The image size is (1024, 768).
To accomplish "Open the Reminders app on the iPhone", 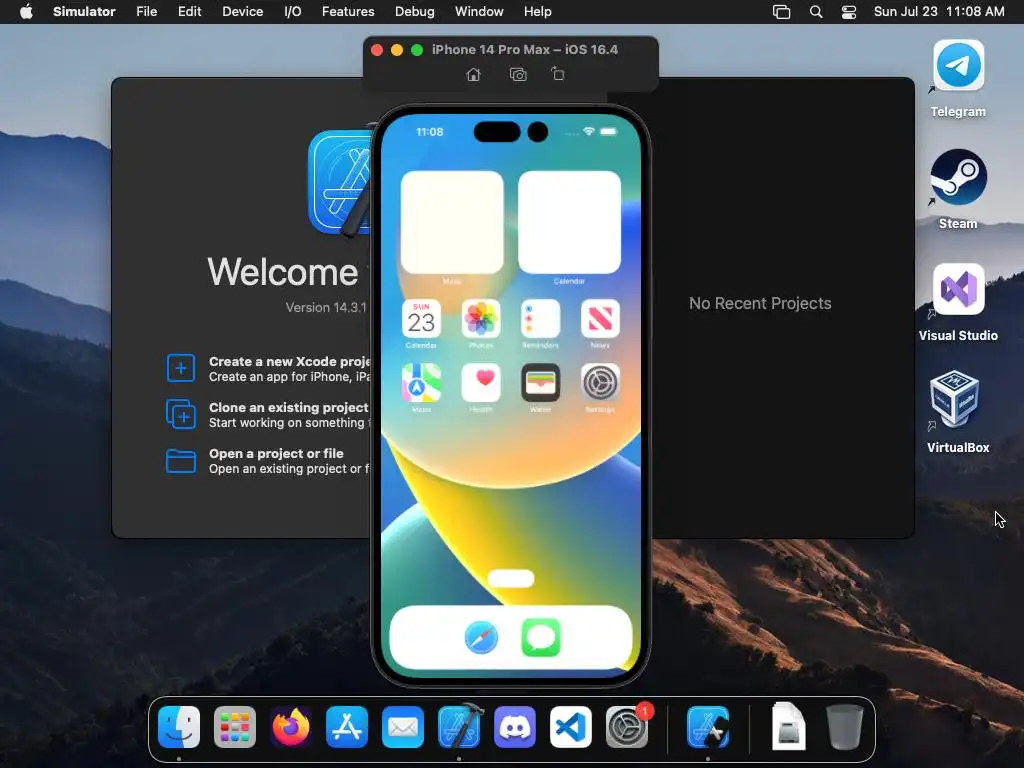I will tap(541, 319).
